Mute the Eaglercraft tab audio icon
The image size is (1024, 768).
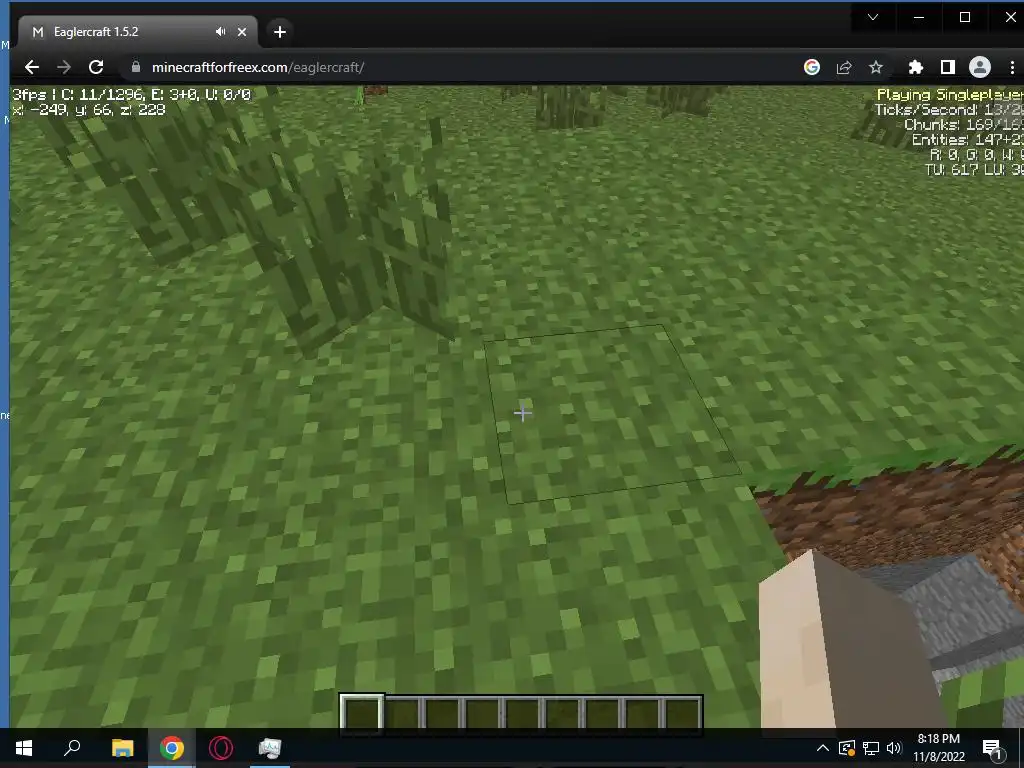220,31
